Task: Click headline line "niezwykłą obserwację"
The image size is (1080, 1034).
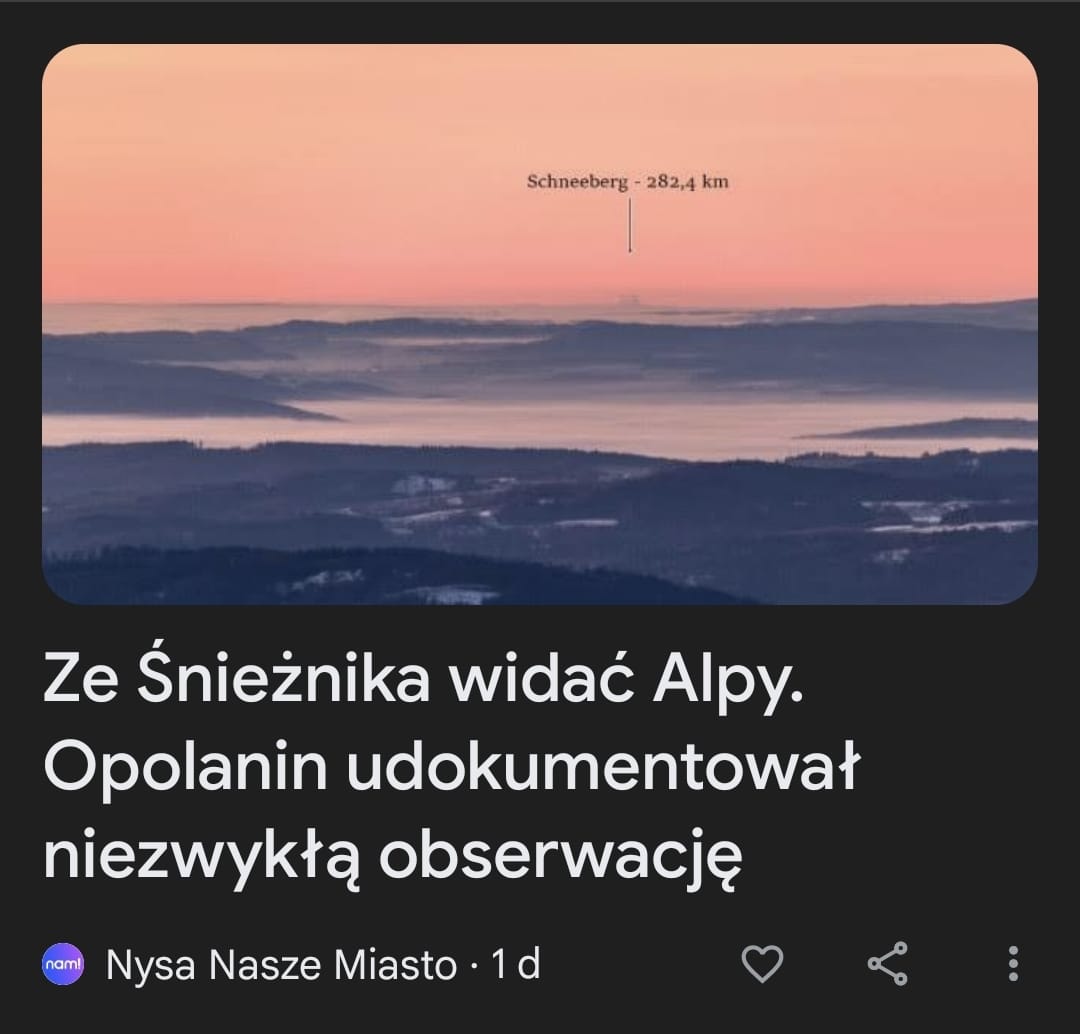Action: pyautogui.click(x=393, y=856)
